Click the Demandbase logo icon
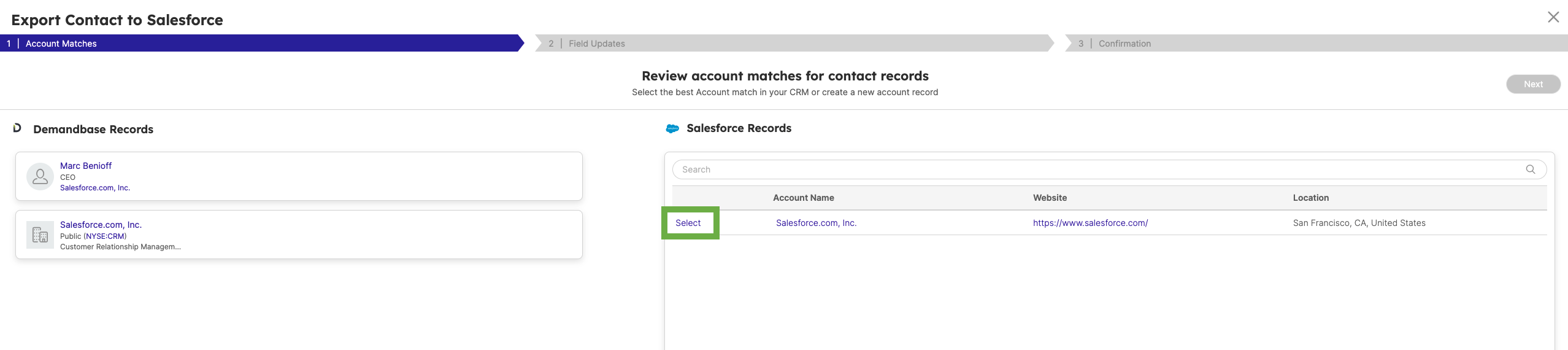The image size is (1568, 350). point(17,128)
